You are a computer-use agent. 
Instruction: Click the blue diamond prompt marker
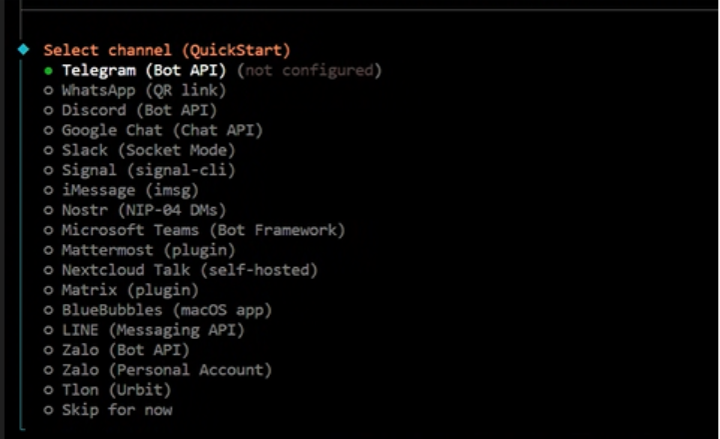tap(23, 49)
